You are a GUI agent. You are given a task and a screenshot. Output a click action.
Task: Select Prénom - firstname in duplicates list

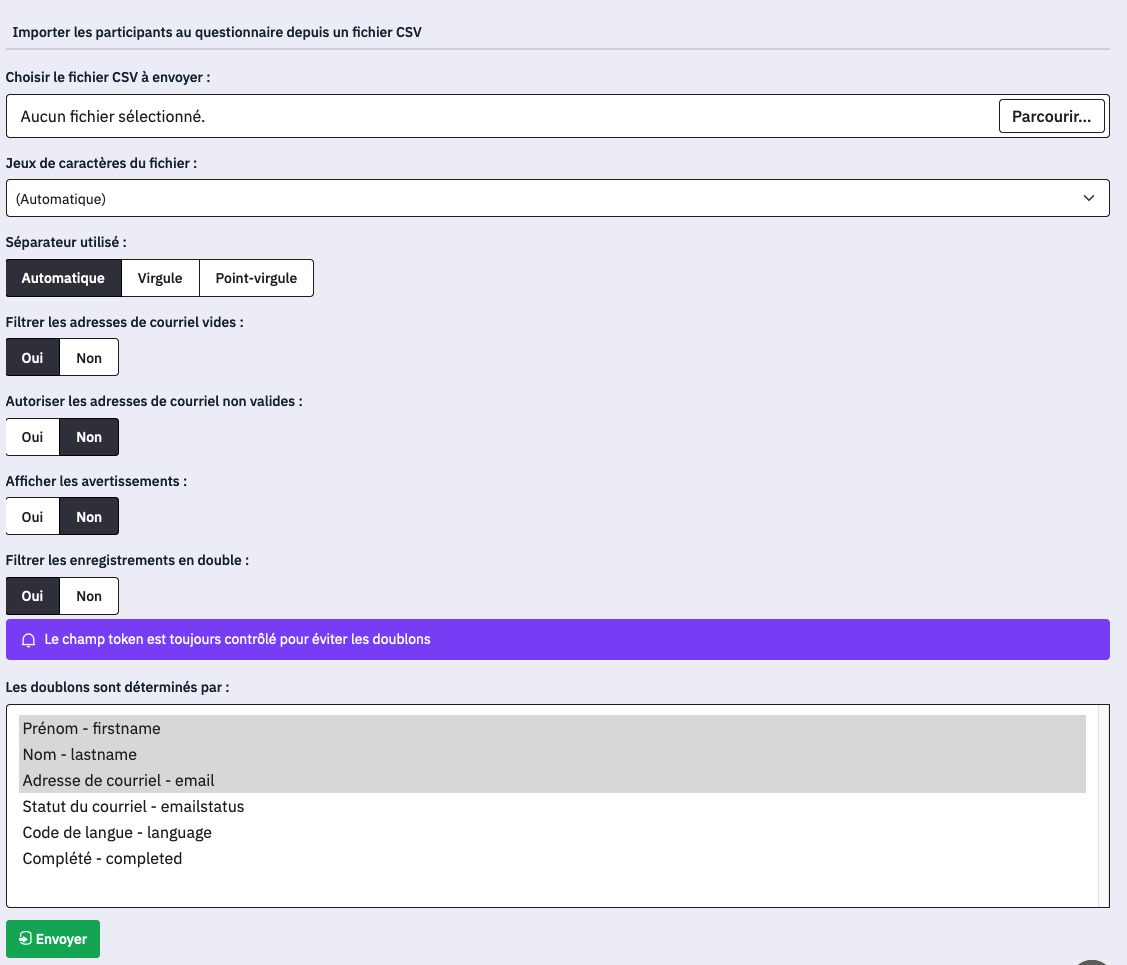click(x=91, y=728)
